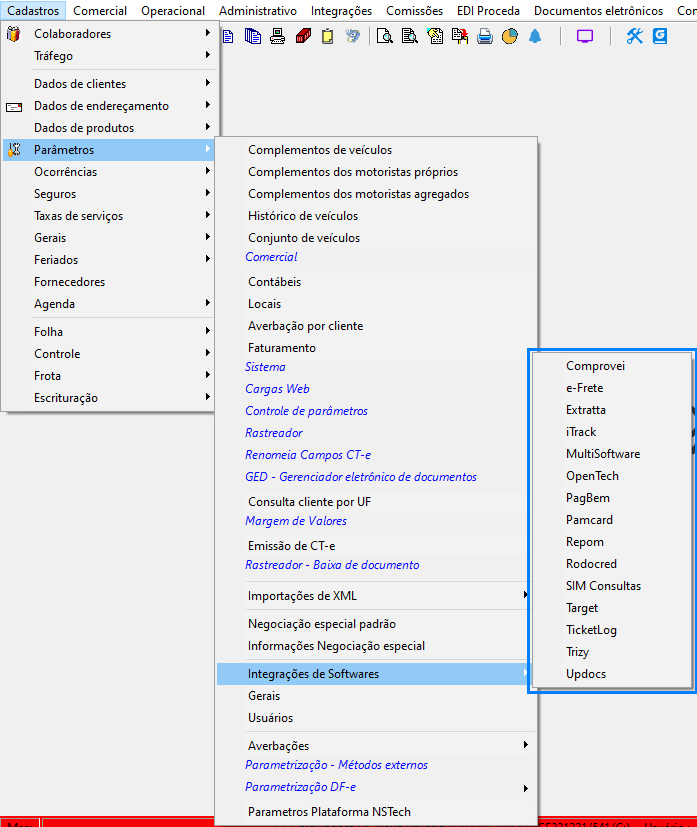Click the document with red arrow icon
The height and width of the screenshot is (827, 697).
(x=460, y=36)
